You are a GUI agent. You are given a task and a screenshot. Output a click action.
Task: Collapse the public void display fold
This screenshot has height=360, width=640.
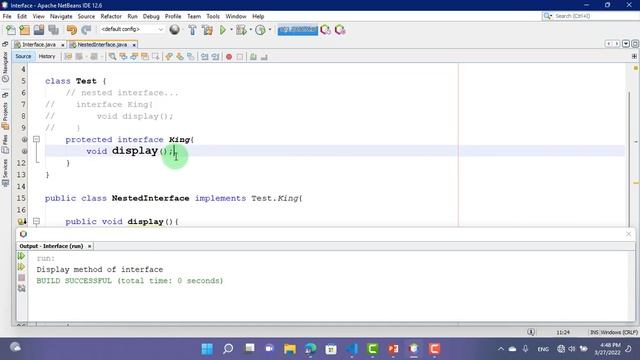[x=36, y=221]
